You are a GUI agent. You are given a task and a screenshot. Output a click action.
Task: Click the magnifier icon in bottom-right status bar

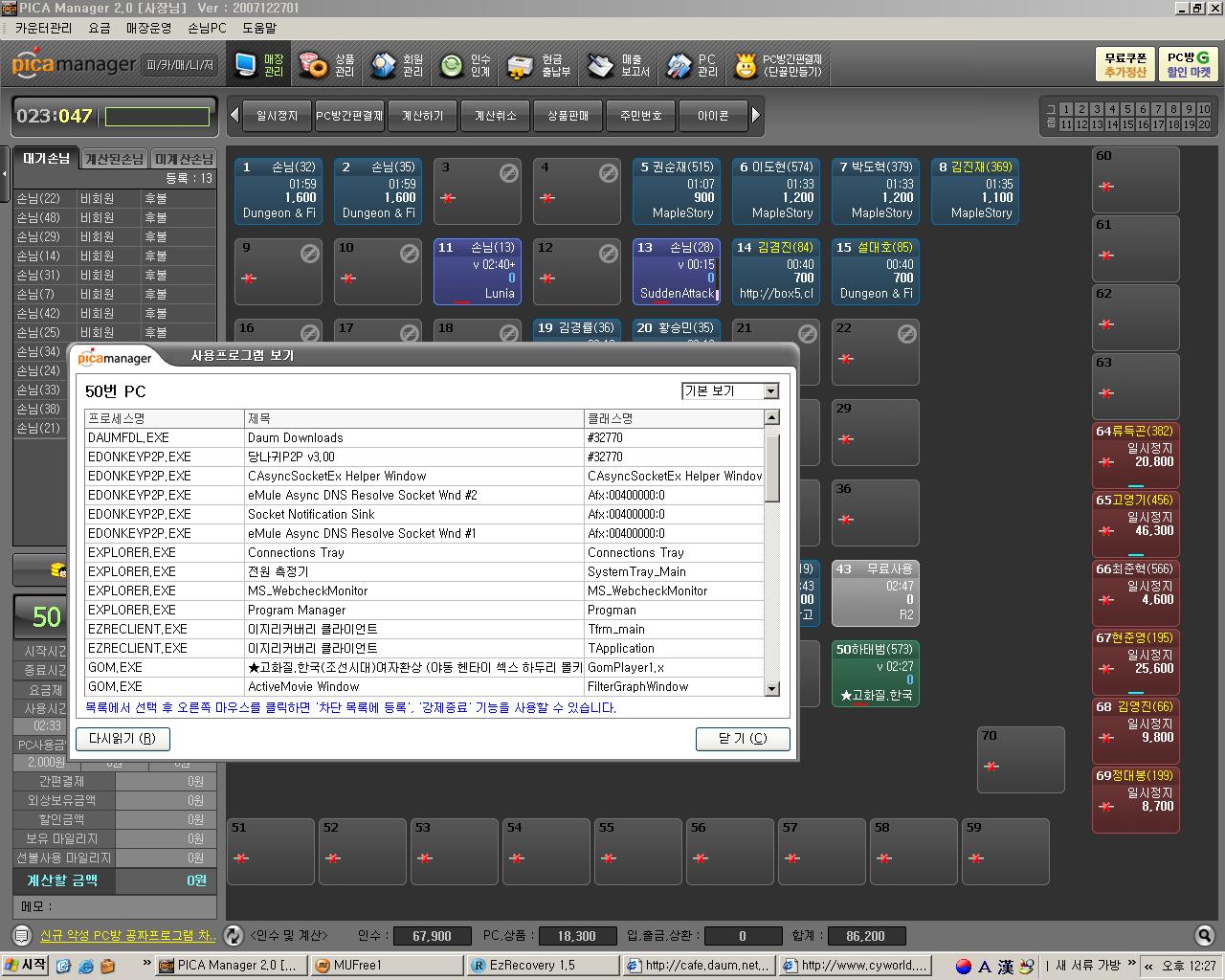[x=1204, y=935]
